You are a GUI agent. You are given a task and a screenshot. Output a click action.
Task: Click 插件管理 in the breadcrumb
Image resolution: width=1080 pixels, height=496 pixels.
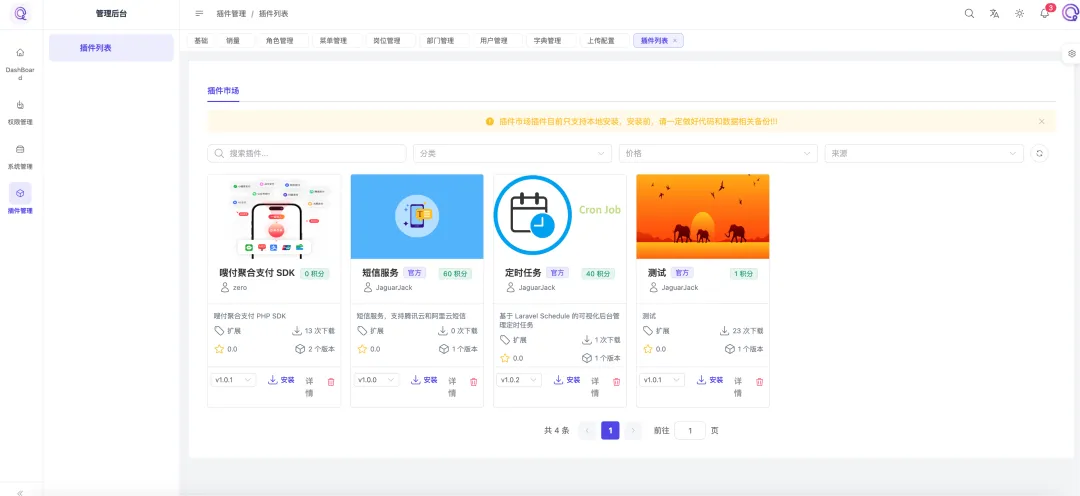231,14
